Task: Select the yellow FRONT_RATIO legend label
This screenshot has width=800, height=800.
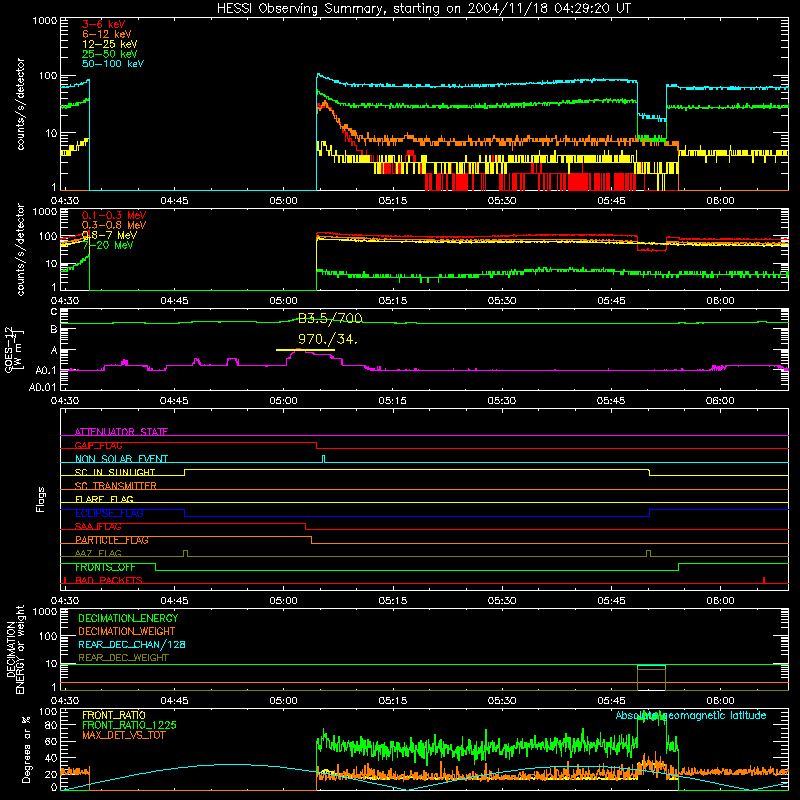Action: [114, 715]
